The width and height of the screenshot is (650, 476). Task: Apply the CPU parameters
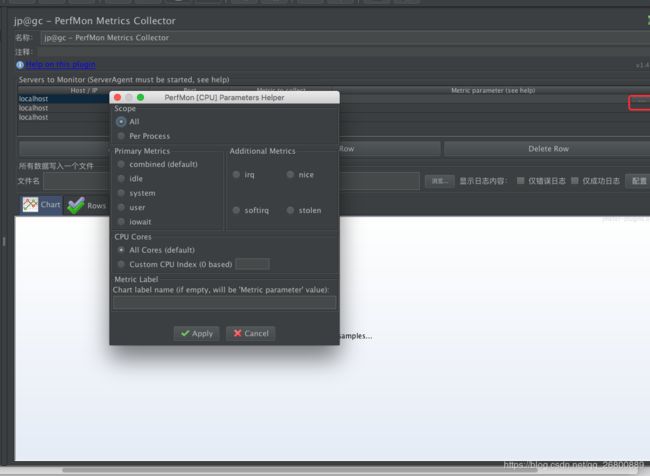tap(196, 333)
